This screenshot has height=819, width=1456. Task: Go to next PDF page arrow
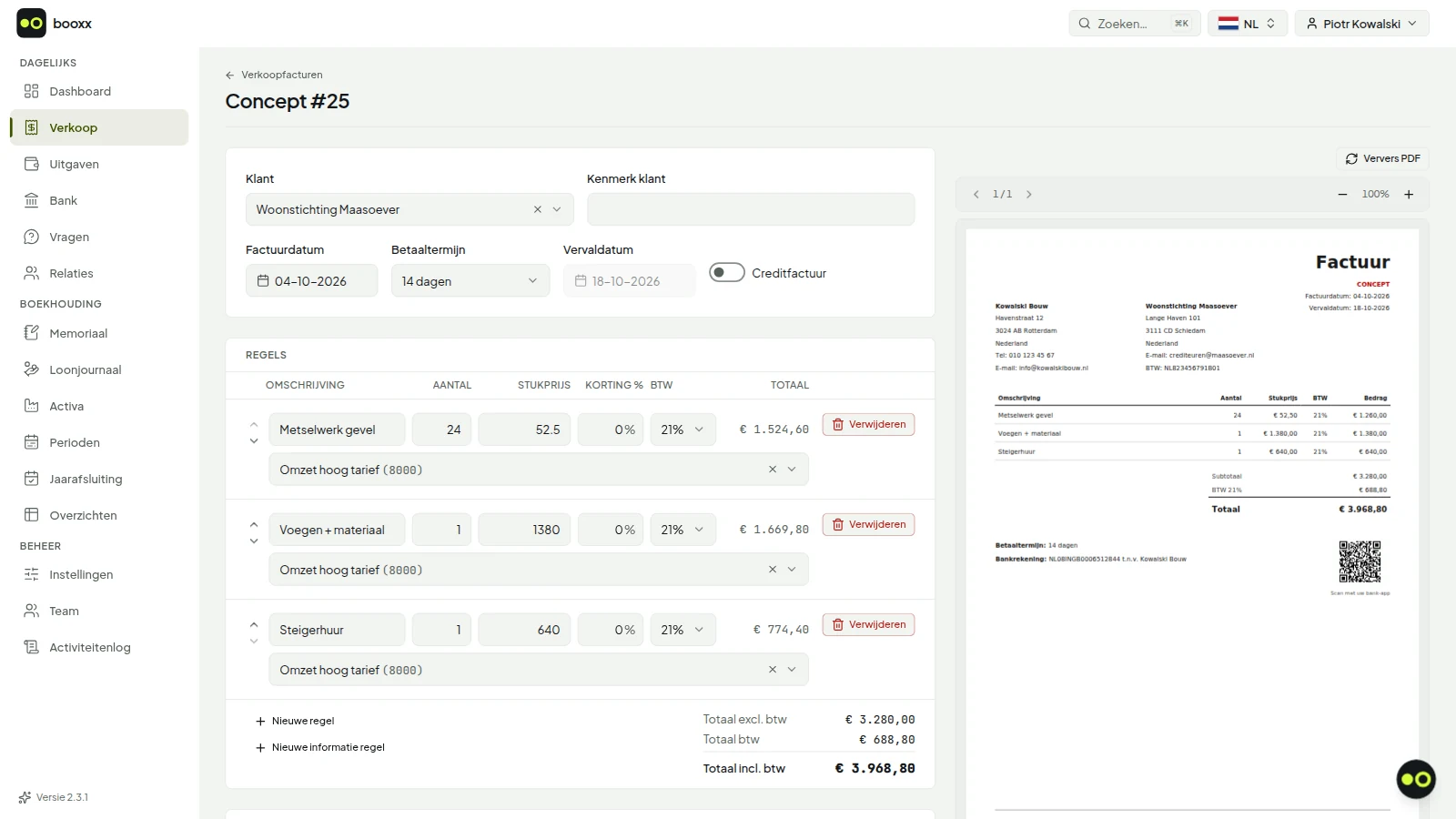(1029, 194)
